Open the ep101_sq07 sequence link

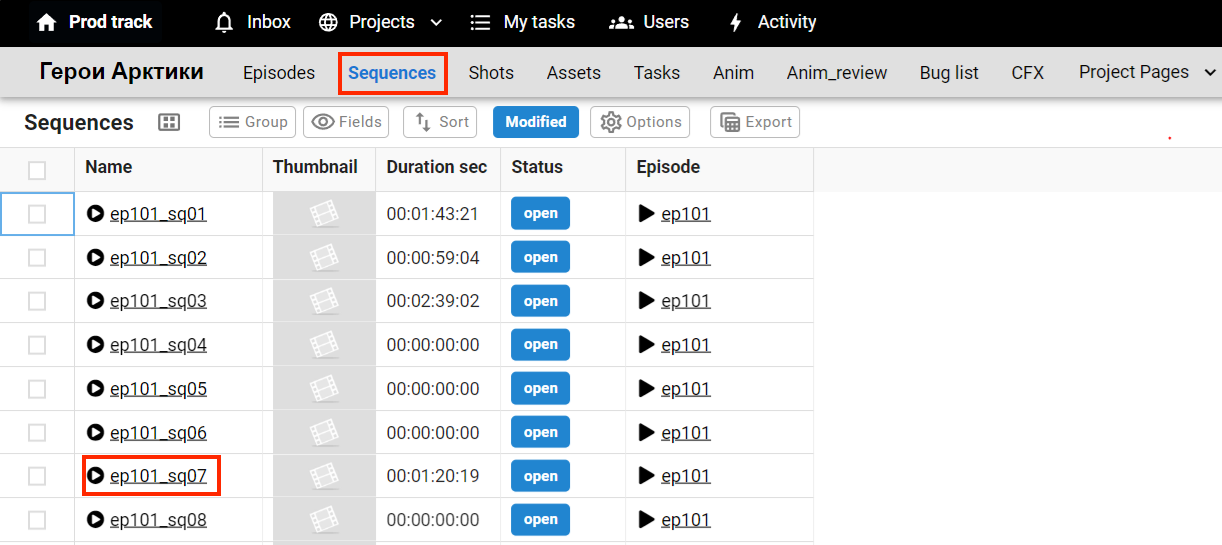coord(158,476)
